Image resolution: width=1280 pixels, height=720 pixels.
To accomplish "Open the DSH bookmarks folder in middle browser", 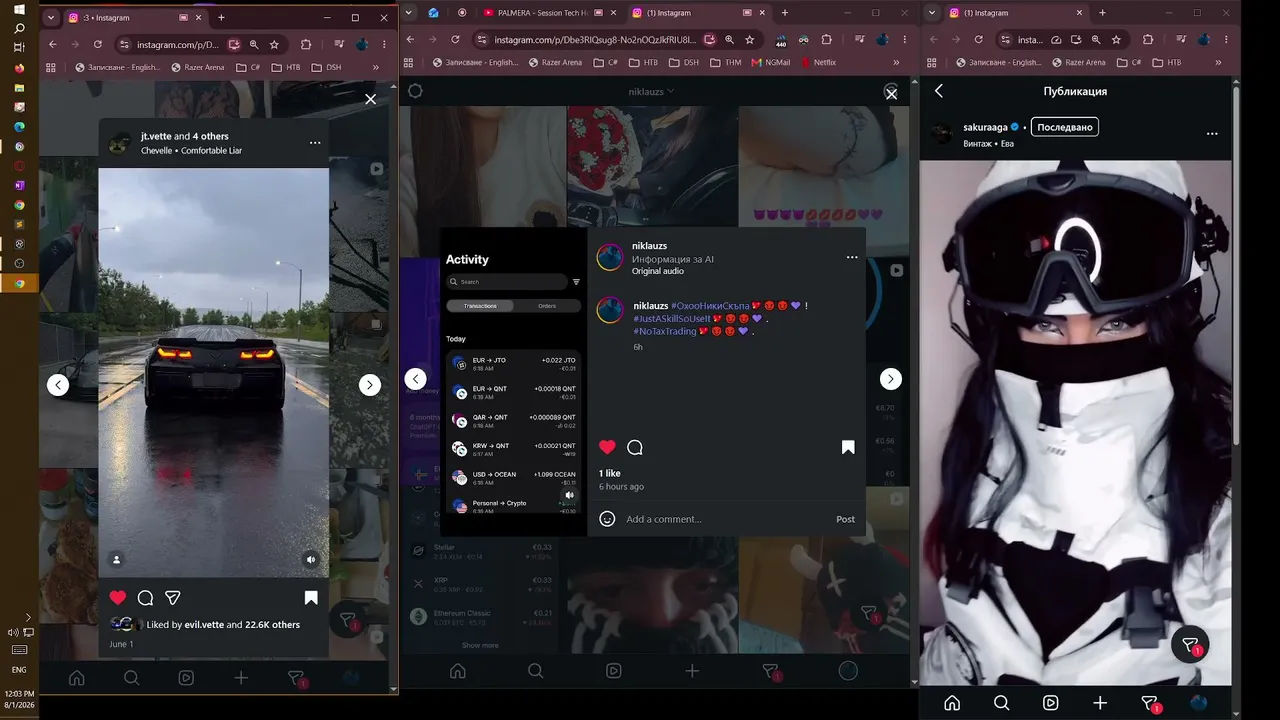I will (684, 62).
